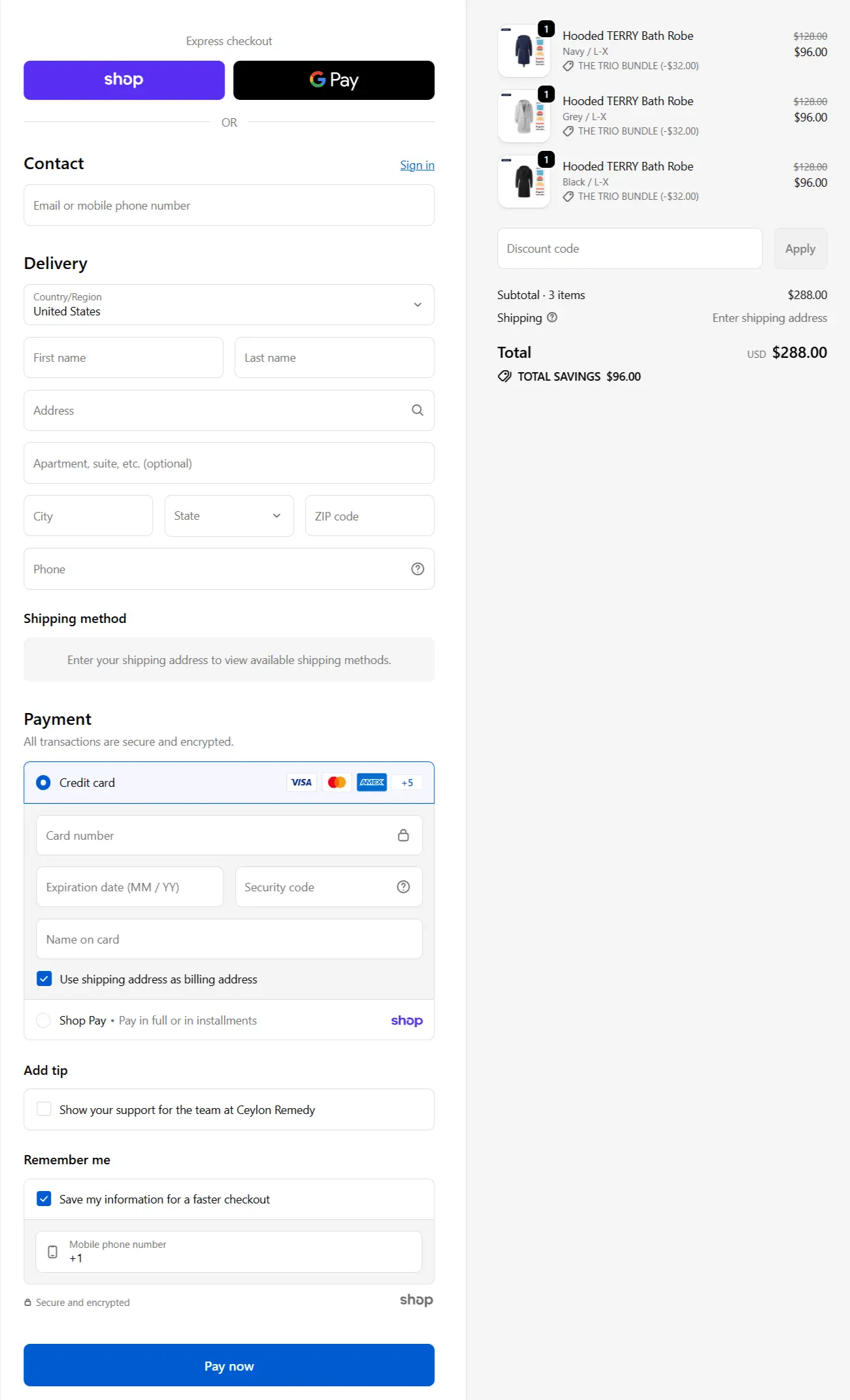
Task: Click the 'Black / L-X' variant text
Action: pyautogui.click(x=585, y=182)
